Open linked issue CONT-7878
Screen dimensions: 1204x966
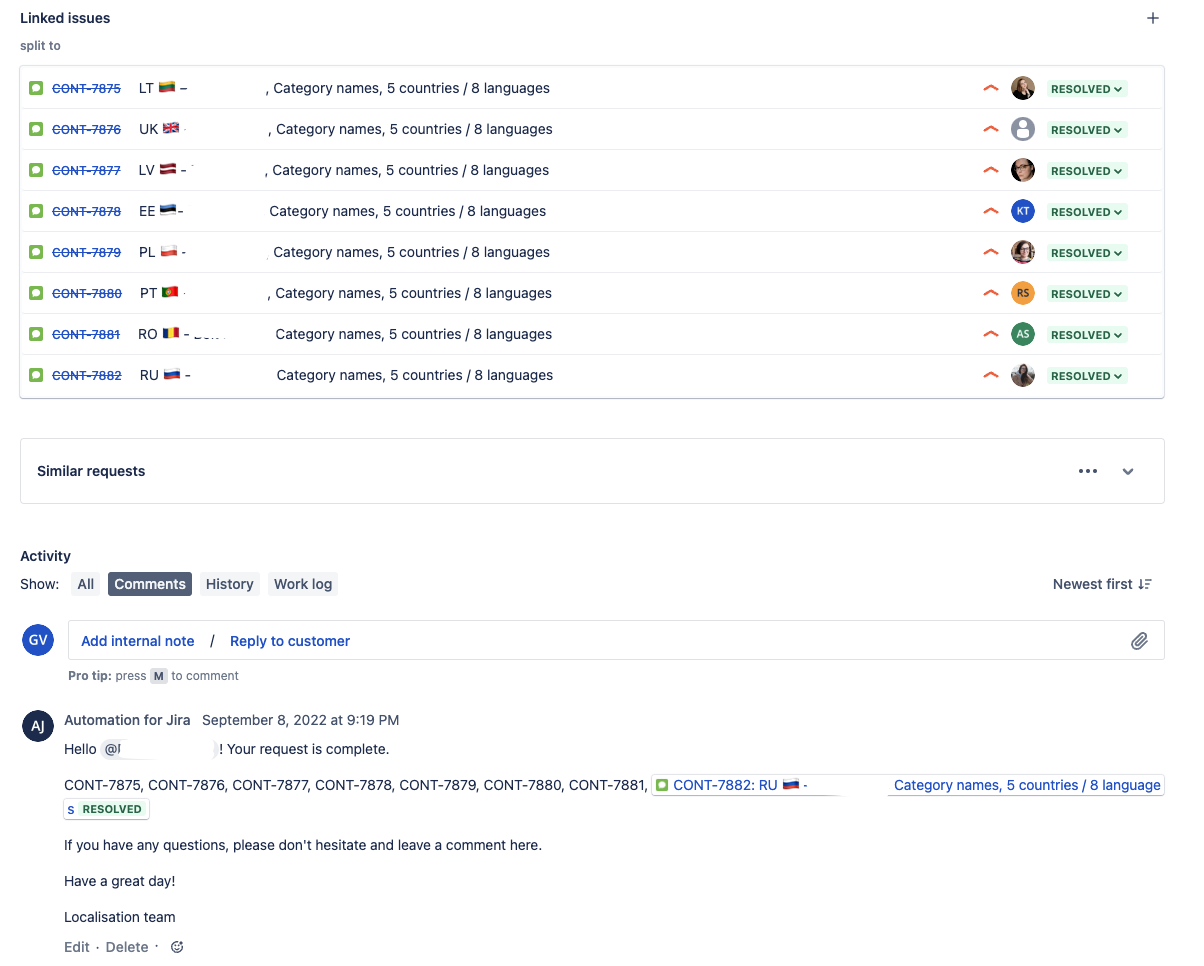tap(86, 211)
